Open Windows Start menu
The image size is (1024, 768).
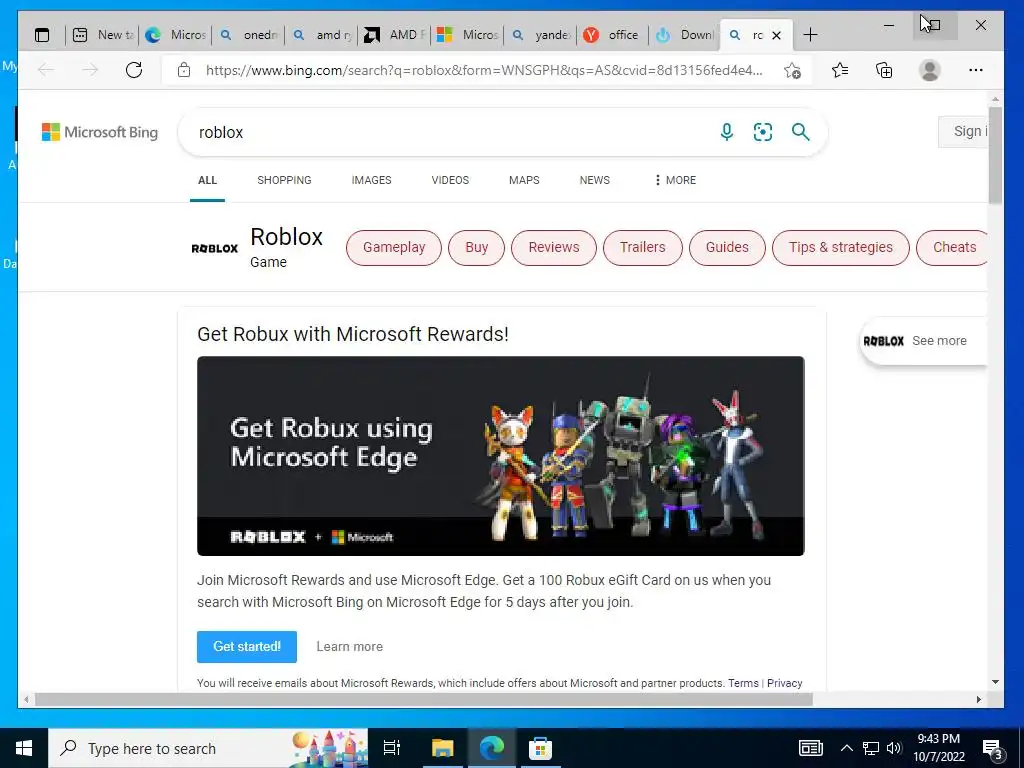tap(24, 748)
